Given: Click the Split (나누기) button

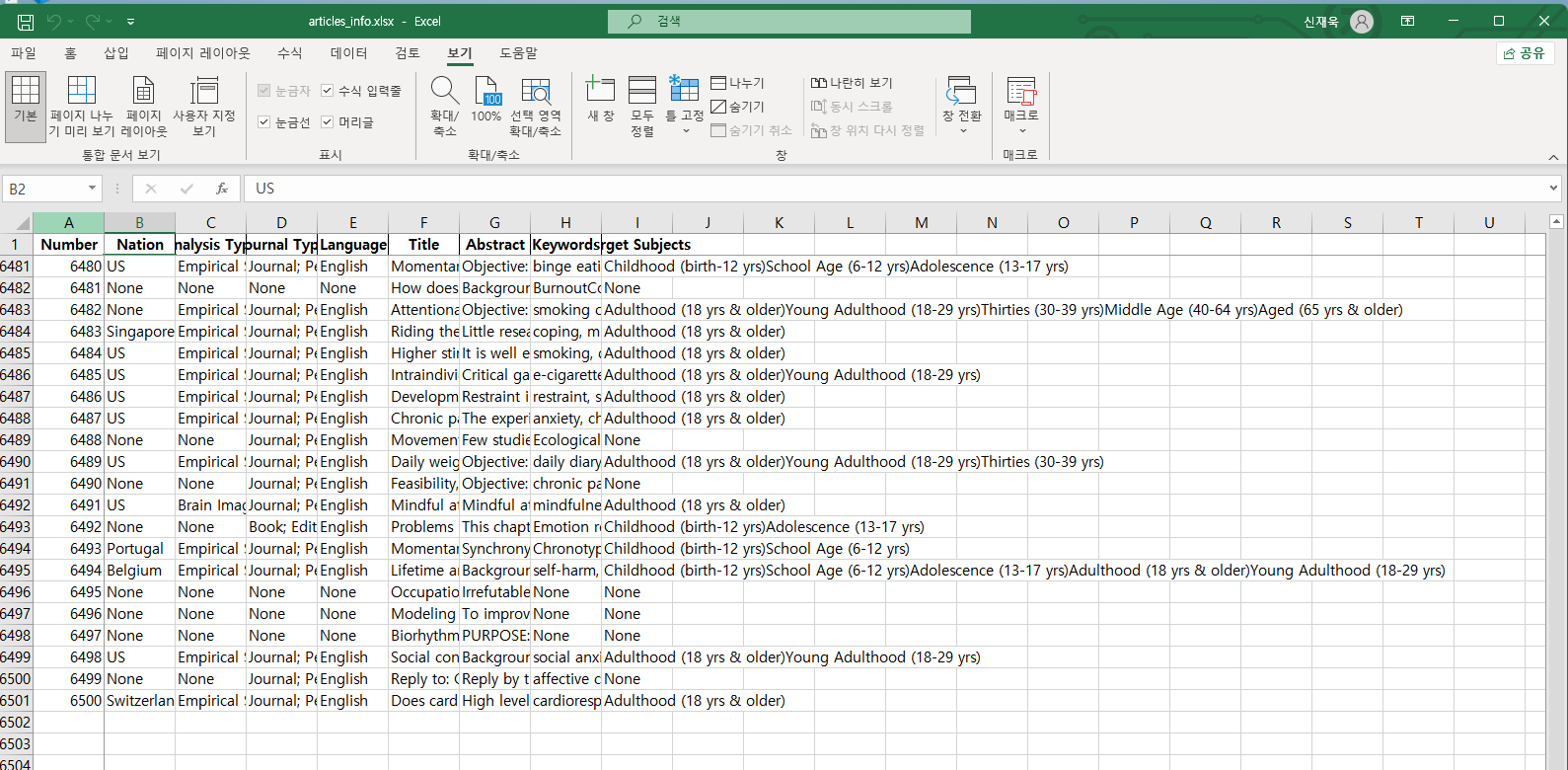Looking at the screenshot, I should tap(738, 83).
